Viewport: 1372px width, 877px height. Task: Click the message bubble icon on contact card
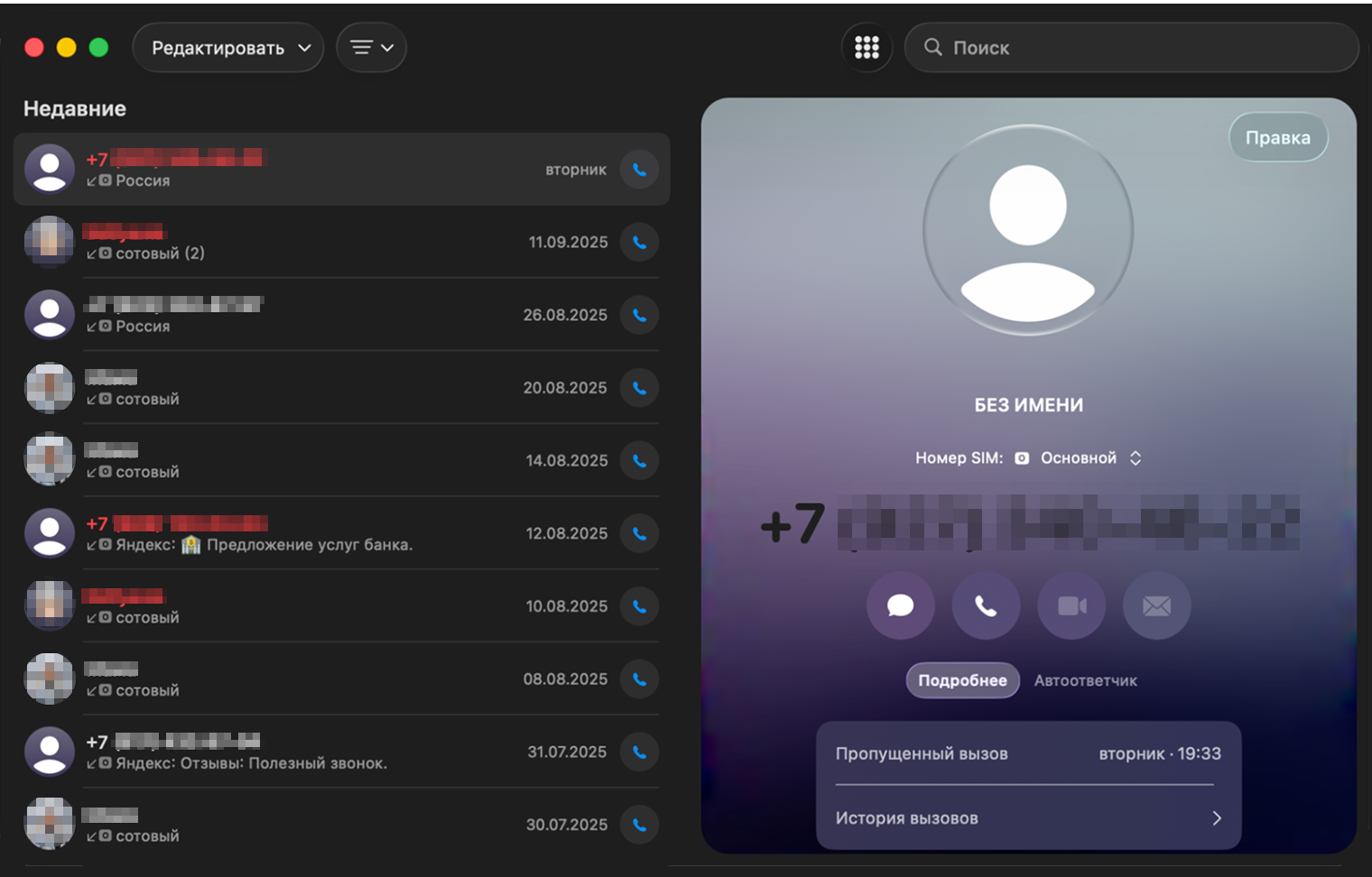pyautogui.click(x=900, y=605)
